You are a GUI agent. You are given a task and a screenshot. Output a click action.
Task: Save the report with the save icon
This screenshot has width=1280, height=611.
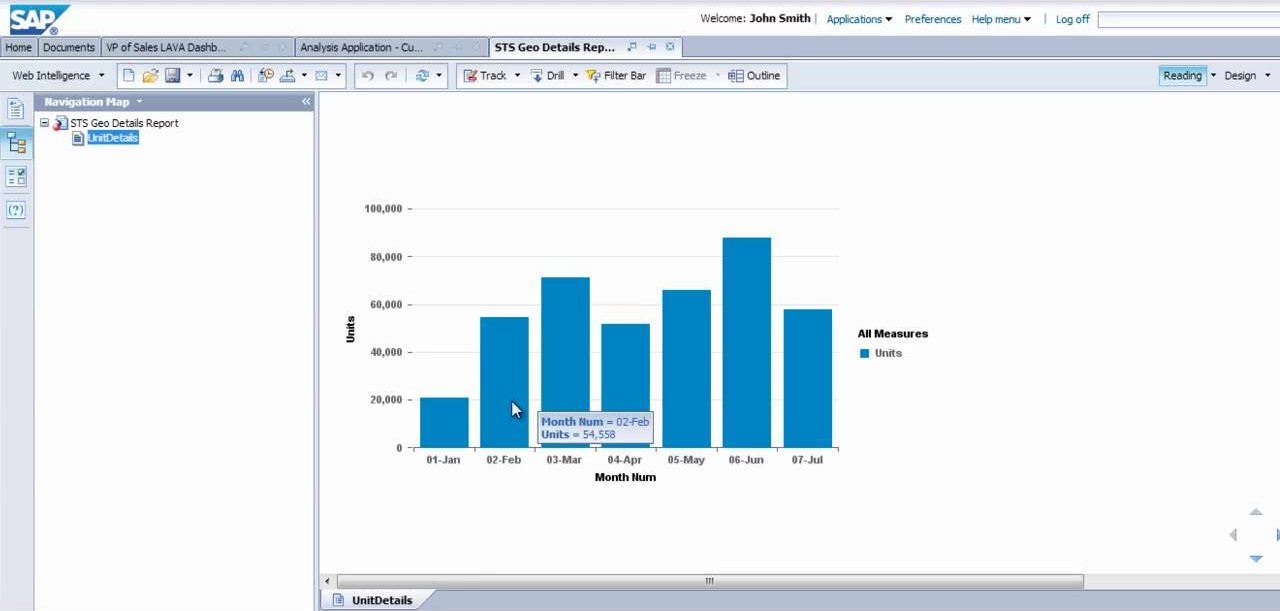click(170, 75)
